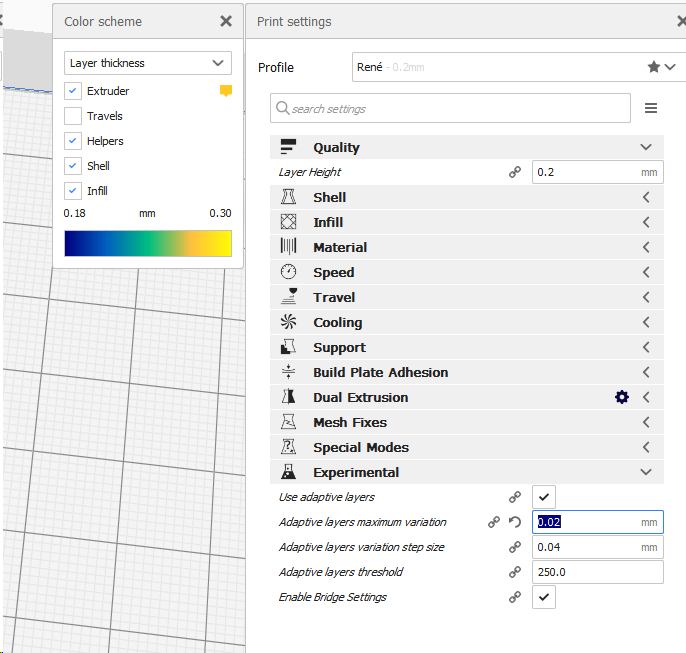This screenshot has height=653, width=686.
Task: Click the Quality category icon
Action: point(288,147)
